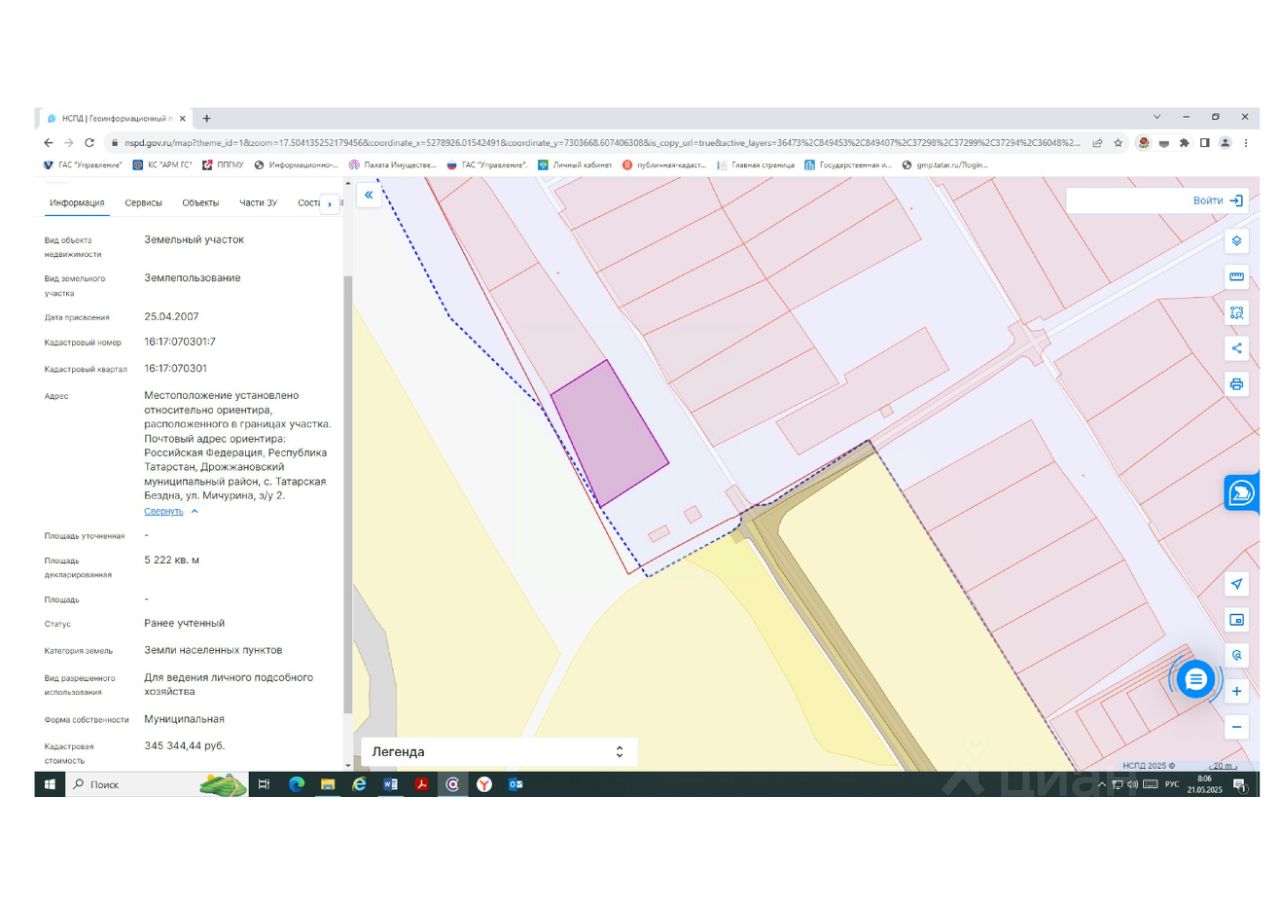Open File Explorer from taskbar
The image size is (1280, 905).
pos(327,785)
